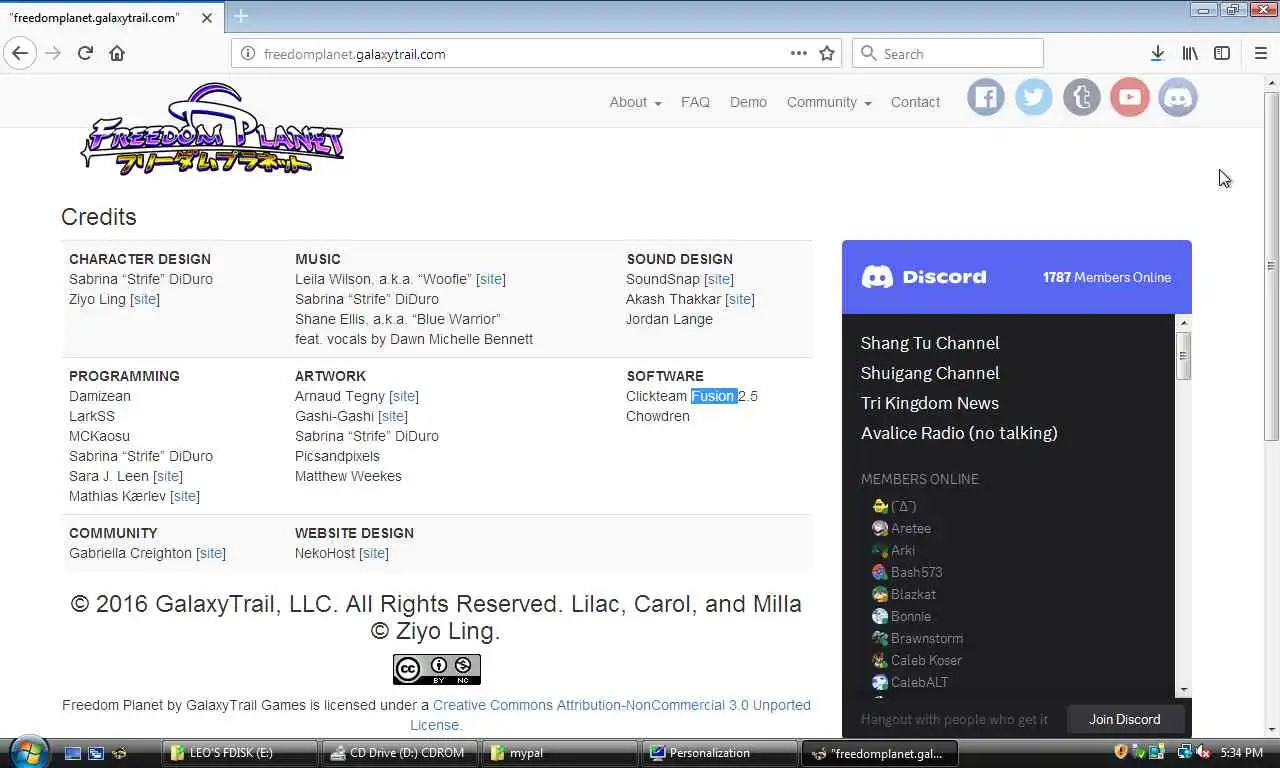This screenshot has height=768, width=1280.
Task: Open SoundSnap's site link
Action: pyautogui.click(x=719, y=279)
